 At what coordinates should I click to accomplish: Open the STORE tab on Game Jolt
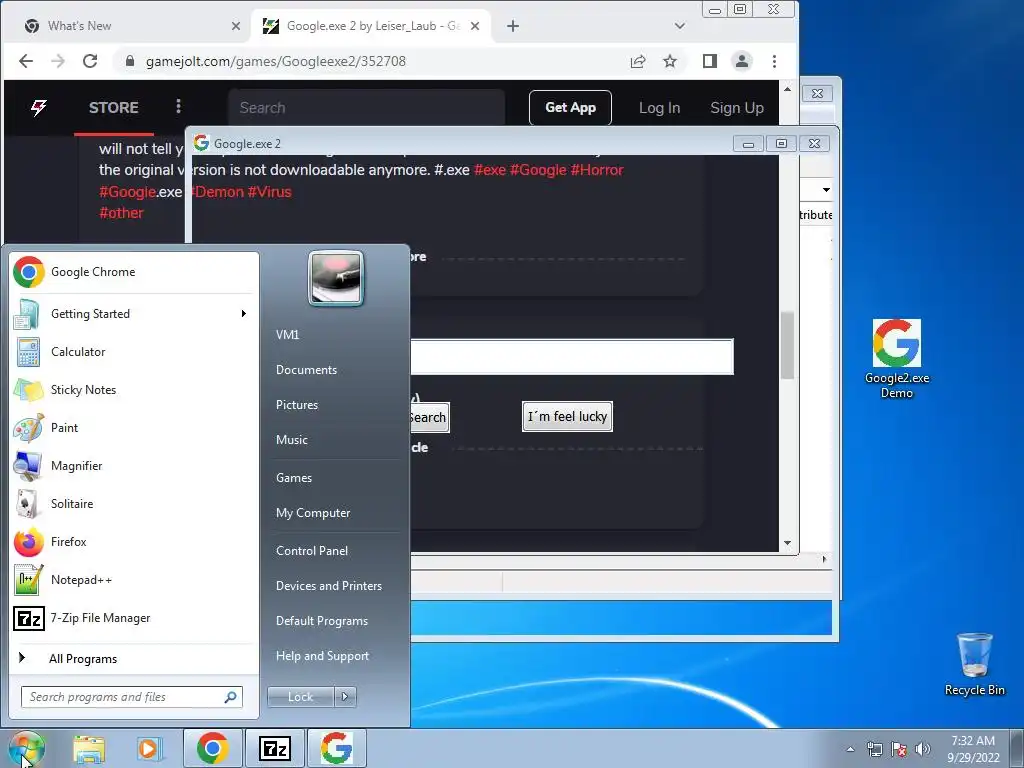114,108
